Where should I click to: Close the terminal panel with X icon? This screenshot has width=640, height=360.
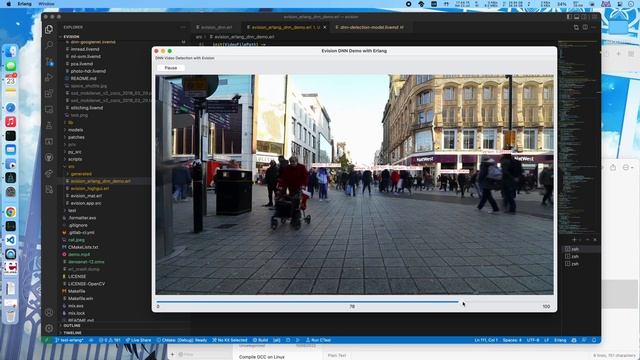pyautogui.click(x=595, y=240)
